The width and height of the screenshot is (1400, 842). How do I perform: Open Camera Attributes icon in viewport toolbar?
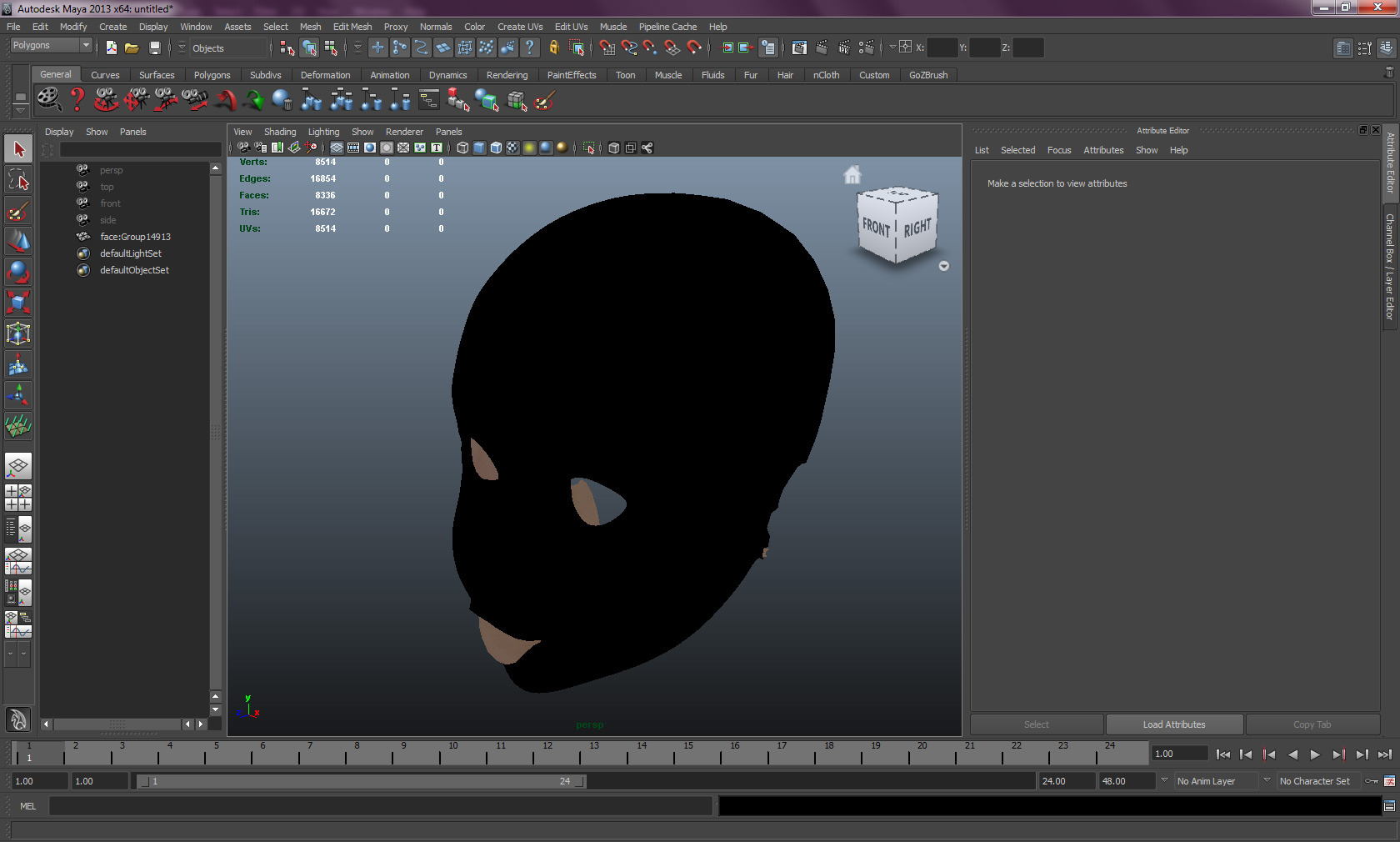pyautogui.click(x=261, y=148)
